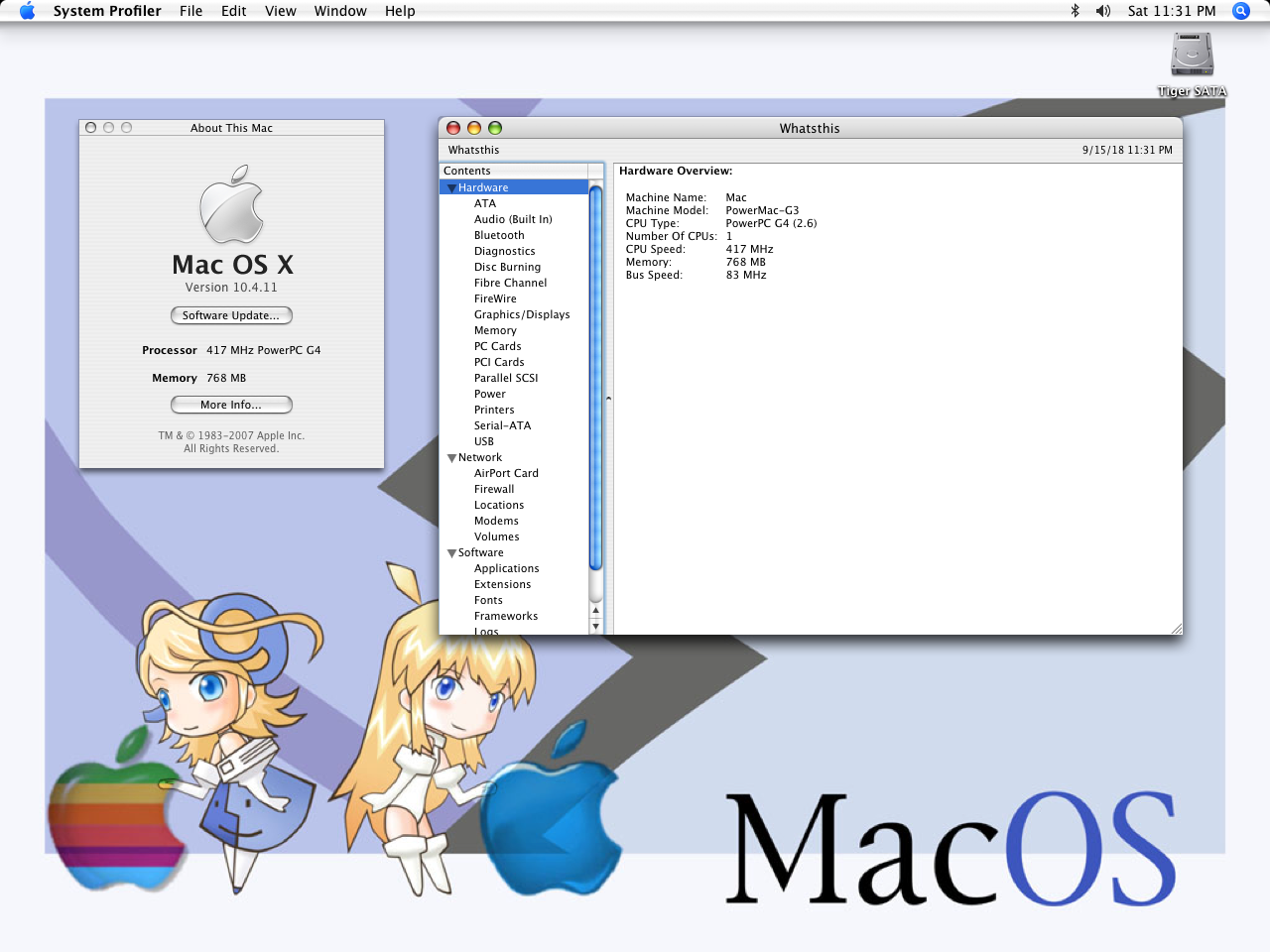
Task: Click the Version 10.4.11 text
Action: click(231, 288)
